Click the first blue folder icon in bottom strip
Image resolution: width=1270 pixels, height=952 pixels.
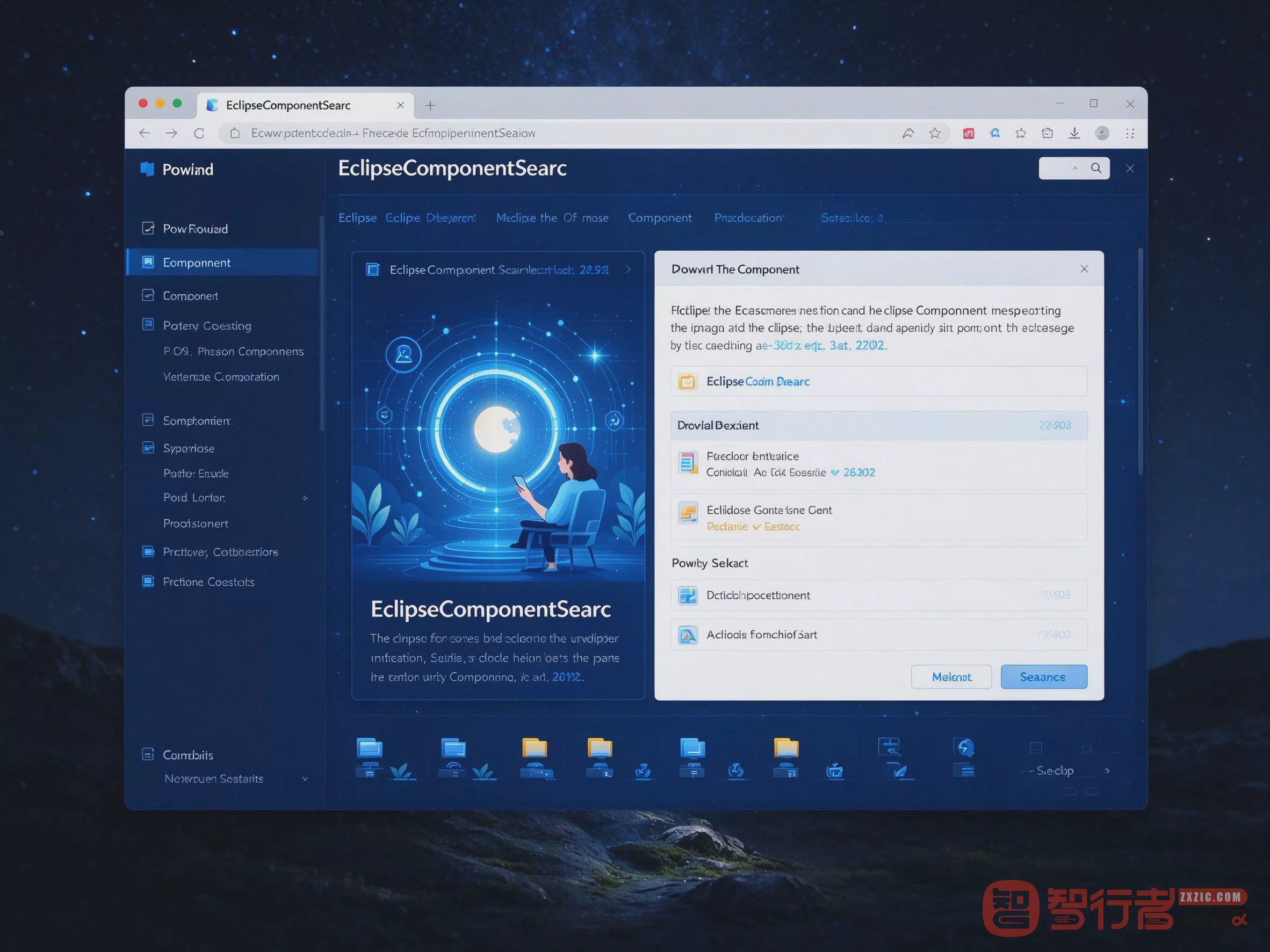(x=369, y=748)
